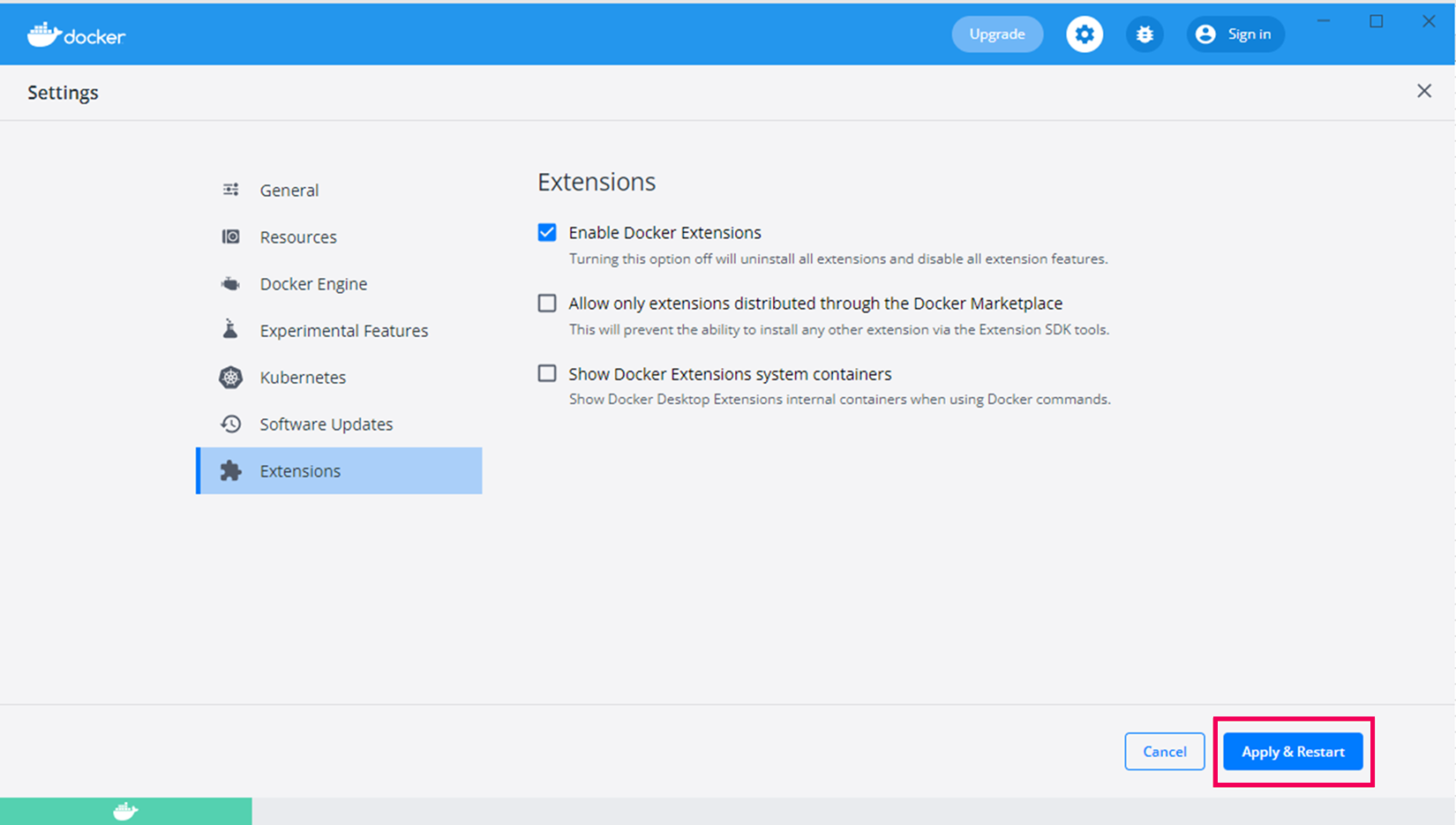Viewport: 1456px width, 825px height.
Task: Click the Sign in account avatar icon
Action: tap(1205, 34)
